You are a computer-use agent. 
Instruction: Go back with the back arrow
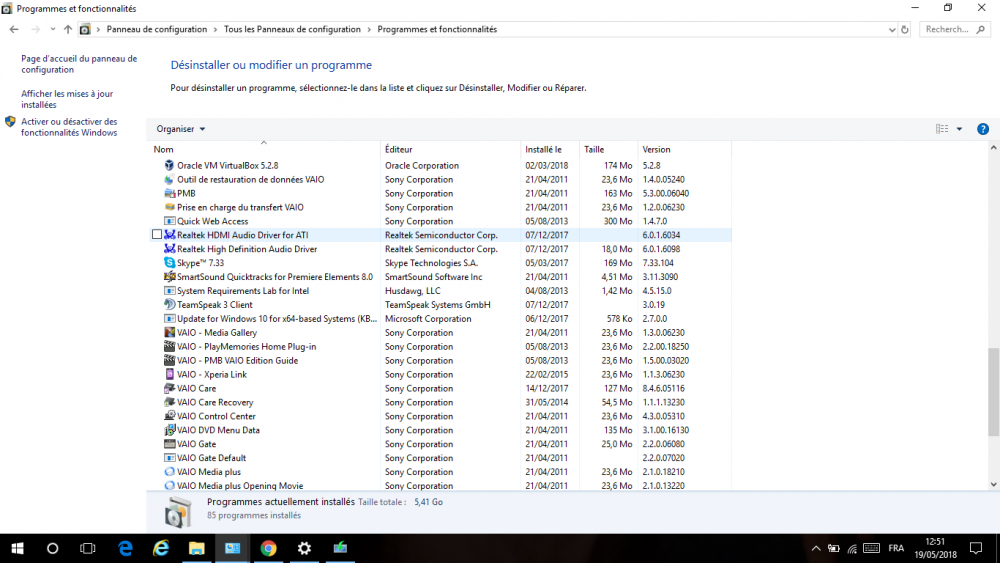[14, 30]
